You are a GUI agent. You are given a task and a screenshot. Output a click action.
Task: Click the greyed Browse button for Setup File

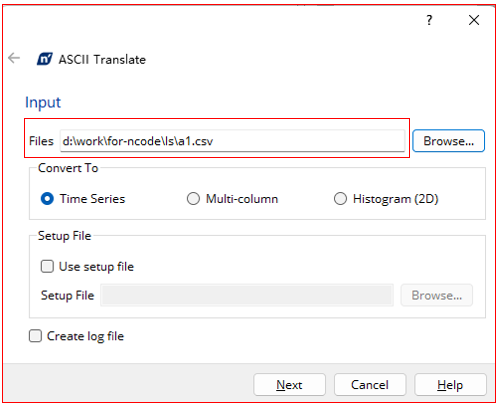tap(437, 295)
